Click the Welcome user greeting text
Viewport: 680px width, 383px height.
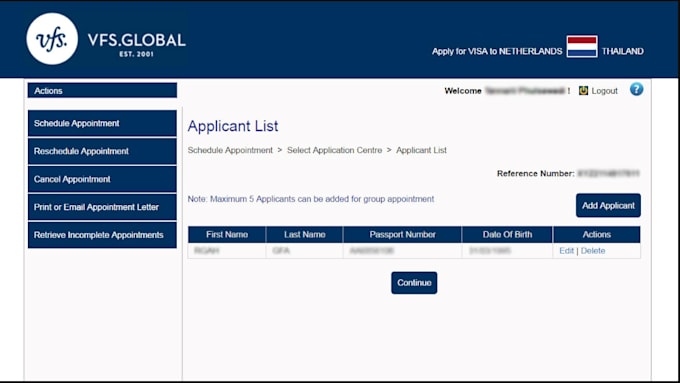click(507, 91)
